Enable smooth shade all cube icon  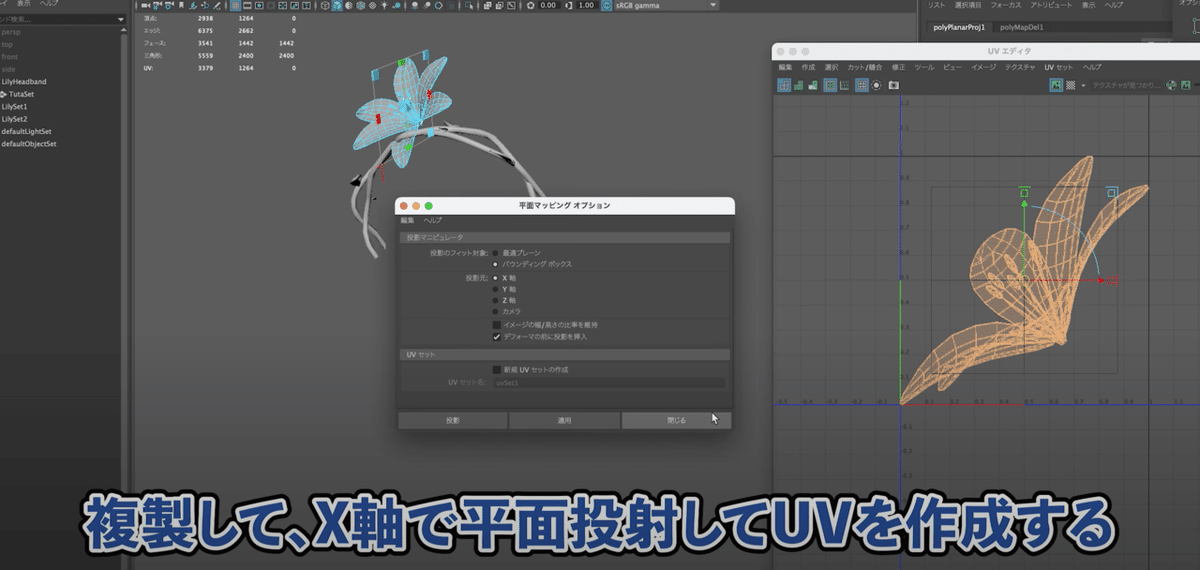coord(337,5)
